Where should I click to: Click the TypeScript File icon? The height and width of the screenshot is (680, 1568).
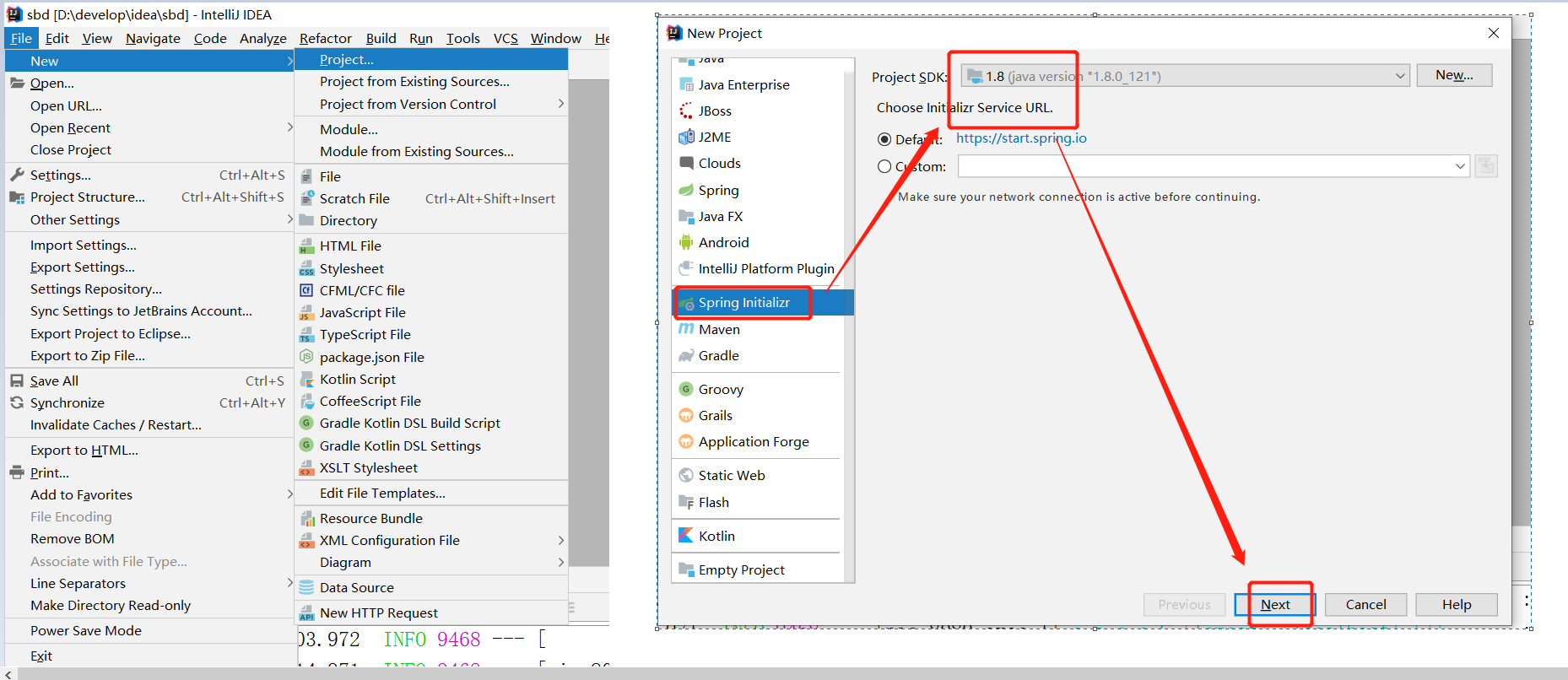click(306, 334)
